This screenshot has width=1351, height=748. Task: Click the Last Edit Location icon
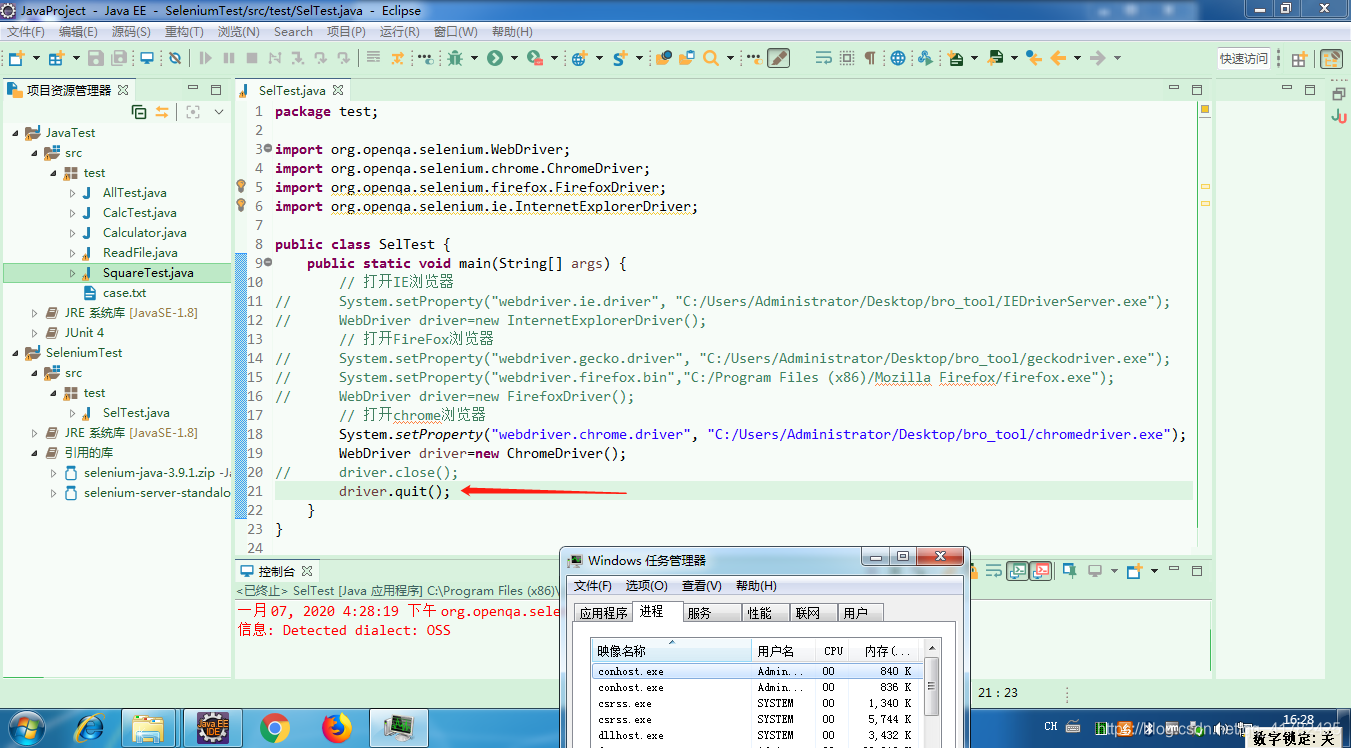[x=1035, y=58]
